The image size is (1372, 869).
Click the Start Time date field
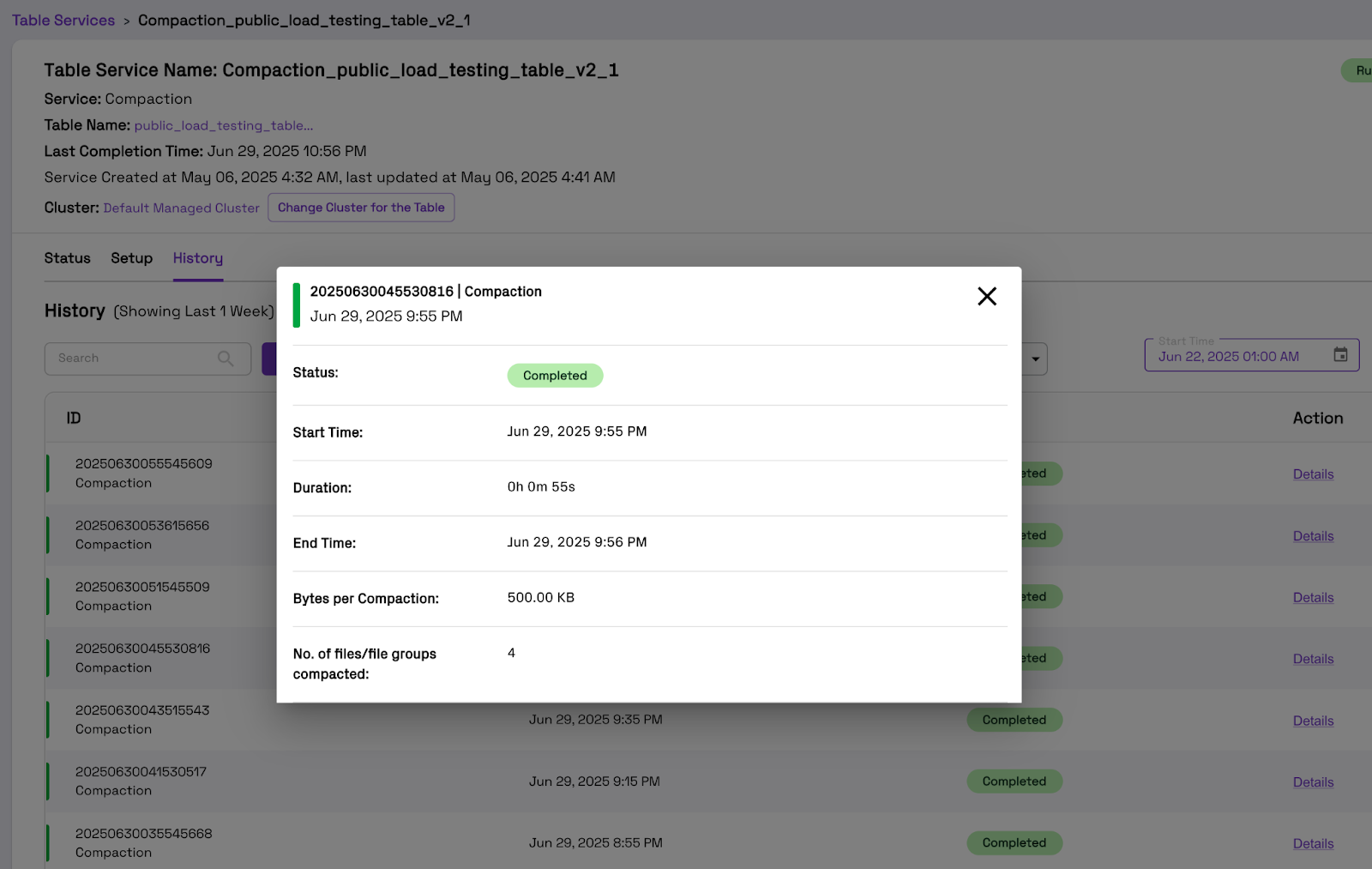pos(1251,355)
